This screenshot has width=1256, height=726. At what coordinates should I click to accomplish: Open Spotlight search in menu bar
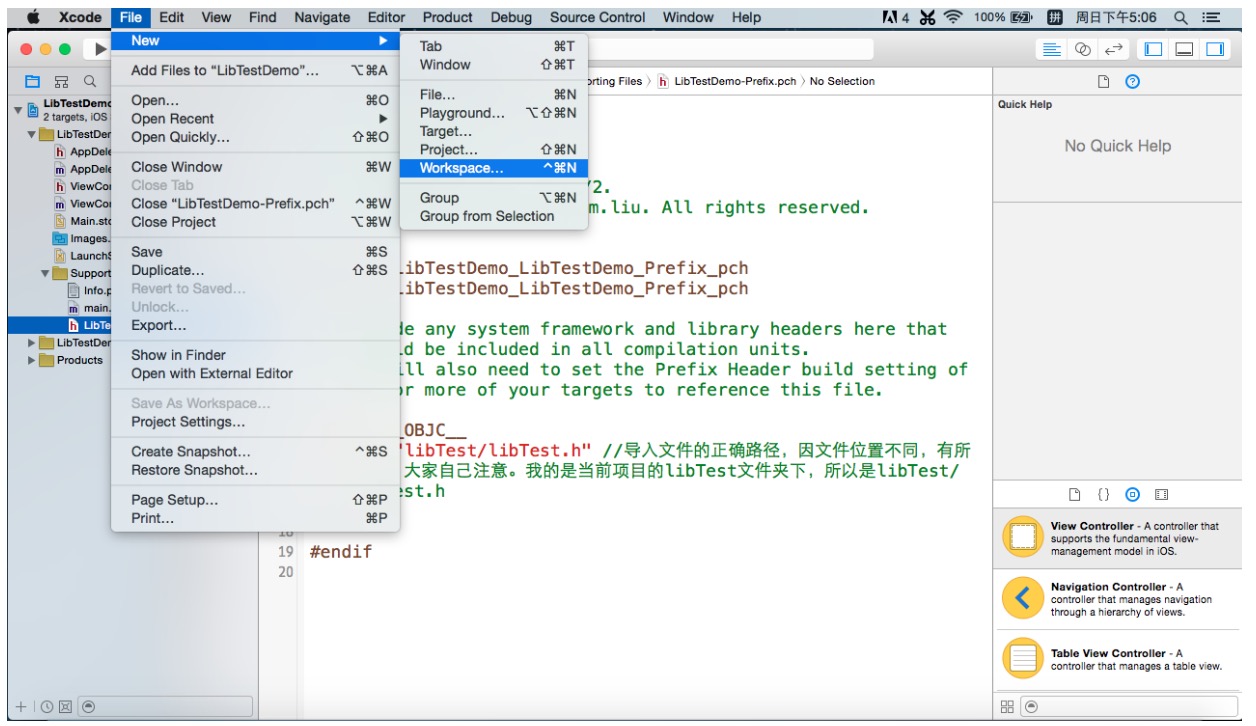(x=1181, y=17)
